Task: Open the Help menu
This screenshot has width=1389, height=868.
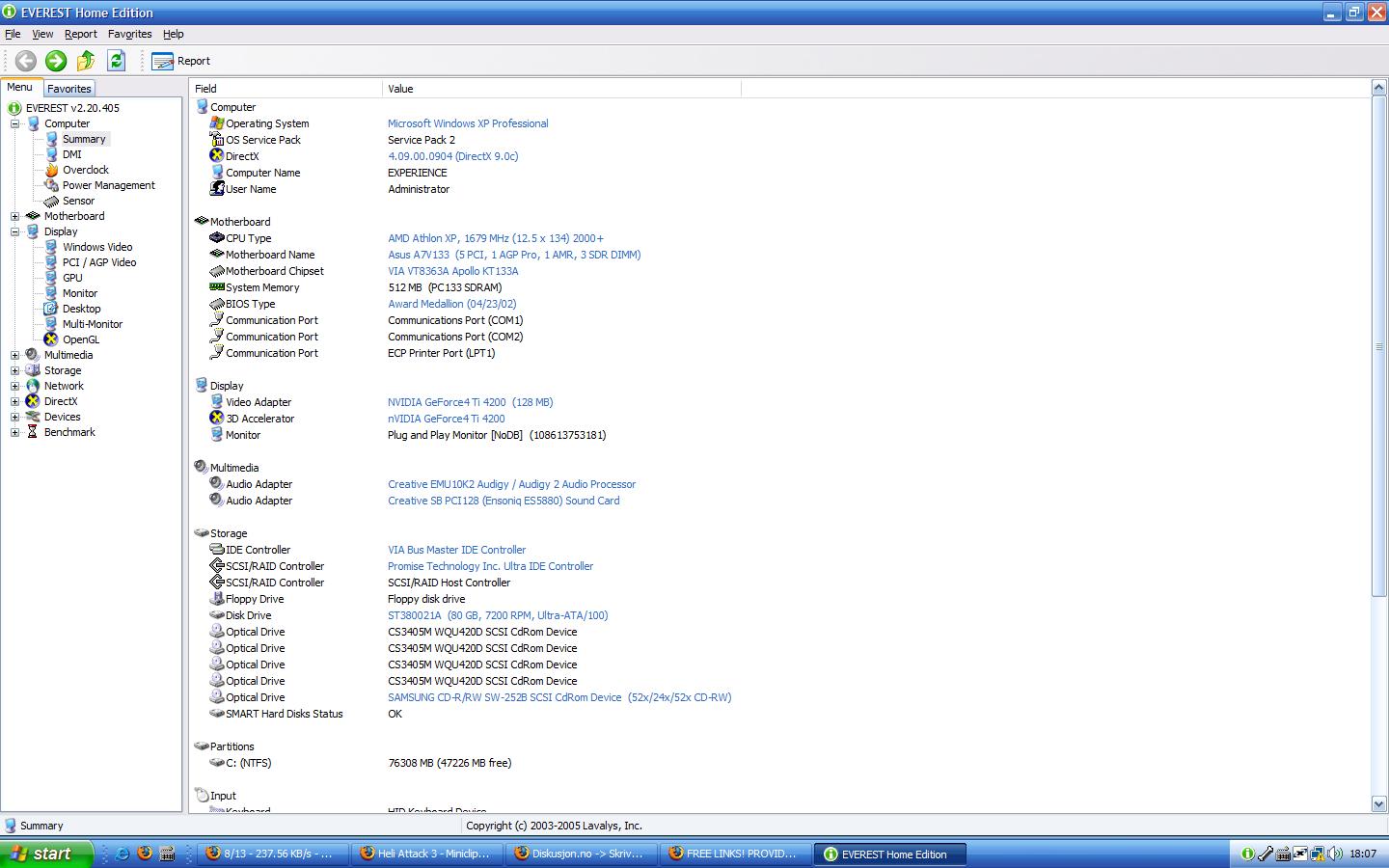Action: coord(173,34)
